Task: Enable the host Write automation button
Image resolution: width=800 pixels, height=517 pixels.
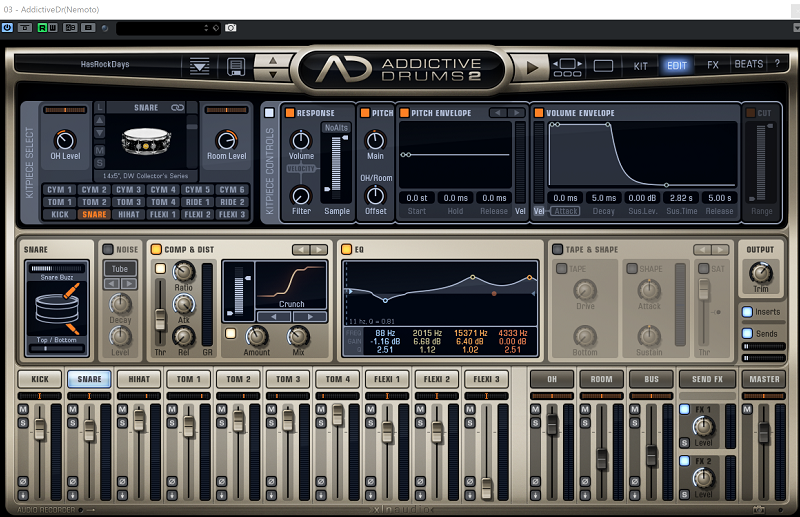Action: 52,28
